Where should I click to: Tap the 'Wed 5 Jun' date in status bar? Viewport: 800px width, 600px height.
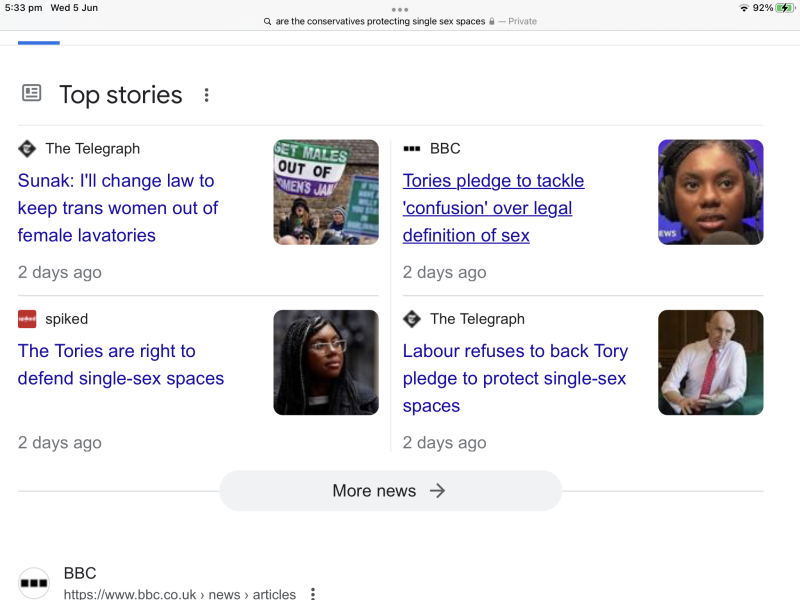[x=74, y=8]
